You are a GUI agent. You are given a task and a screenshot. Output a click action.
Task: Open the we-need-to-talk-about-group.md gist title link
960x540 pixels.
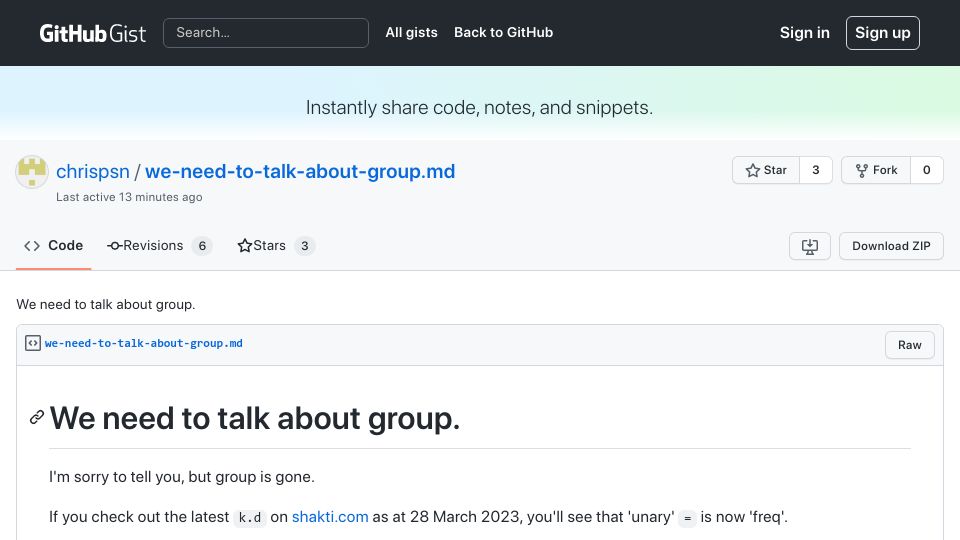pos(300,171)
